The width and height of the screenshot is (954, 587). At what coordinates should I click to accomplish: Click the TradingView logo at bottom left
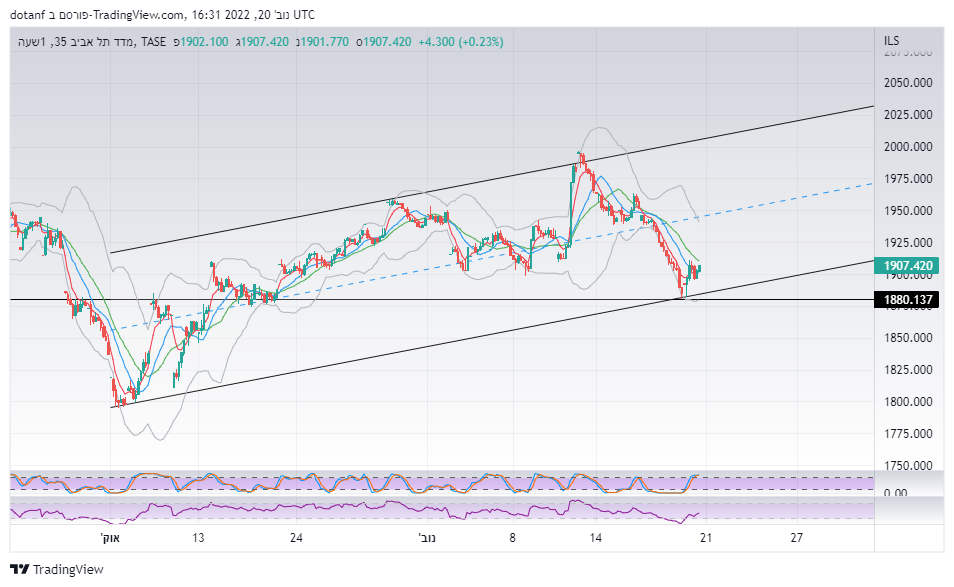[x=57, y=569]
